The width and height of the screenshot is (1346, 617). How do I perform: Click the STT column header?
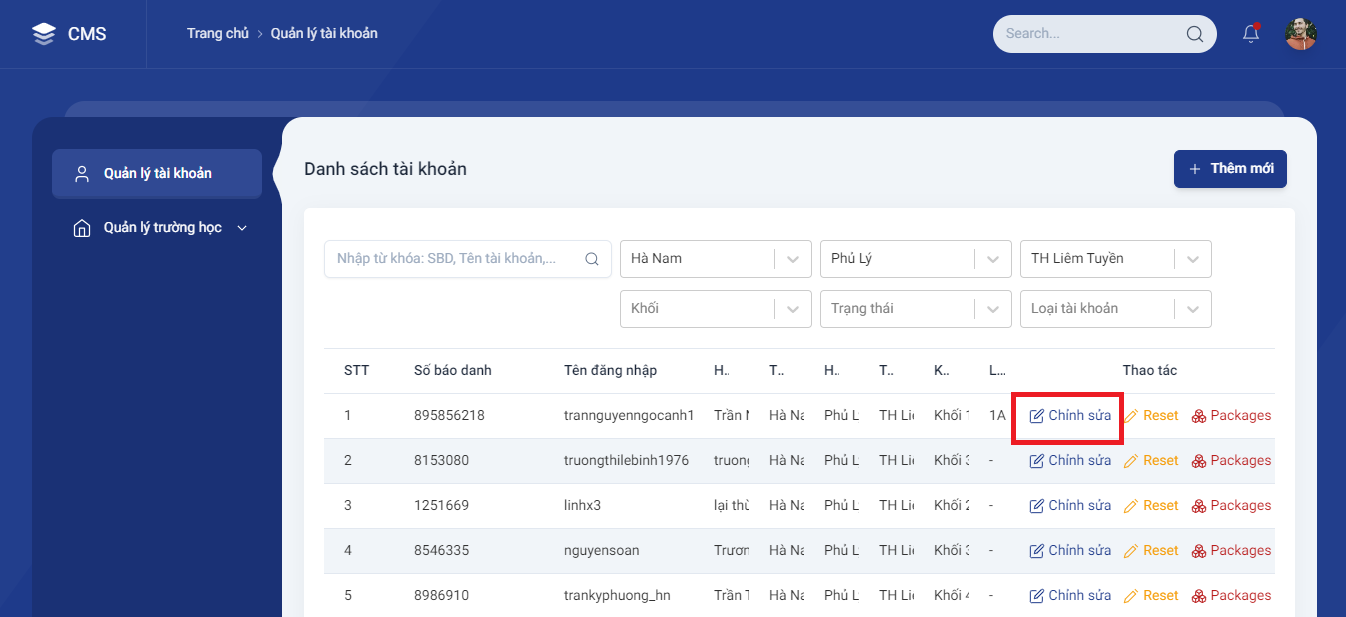coord(357,371)
